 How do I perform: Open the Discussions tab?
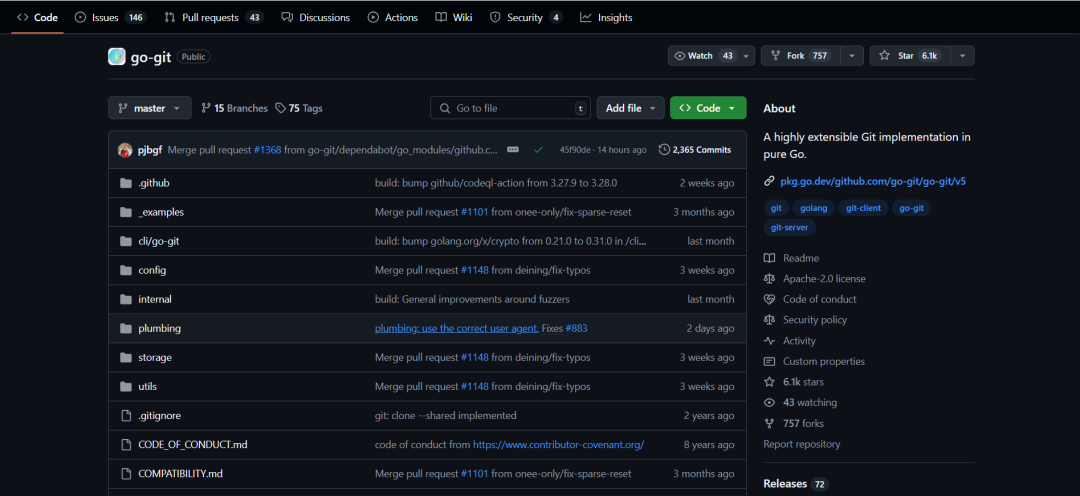pyautogui.click(x=315, y=18)
